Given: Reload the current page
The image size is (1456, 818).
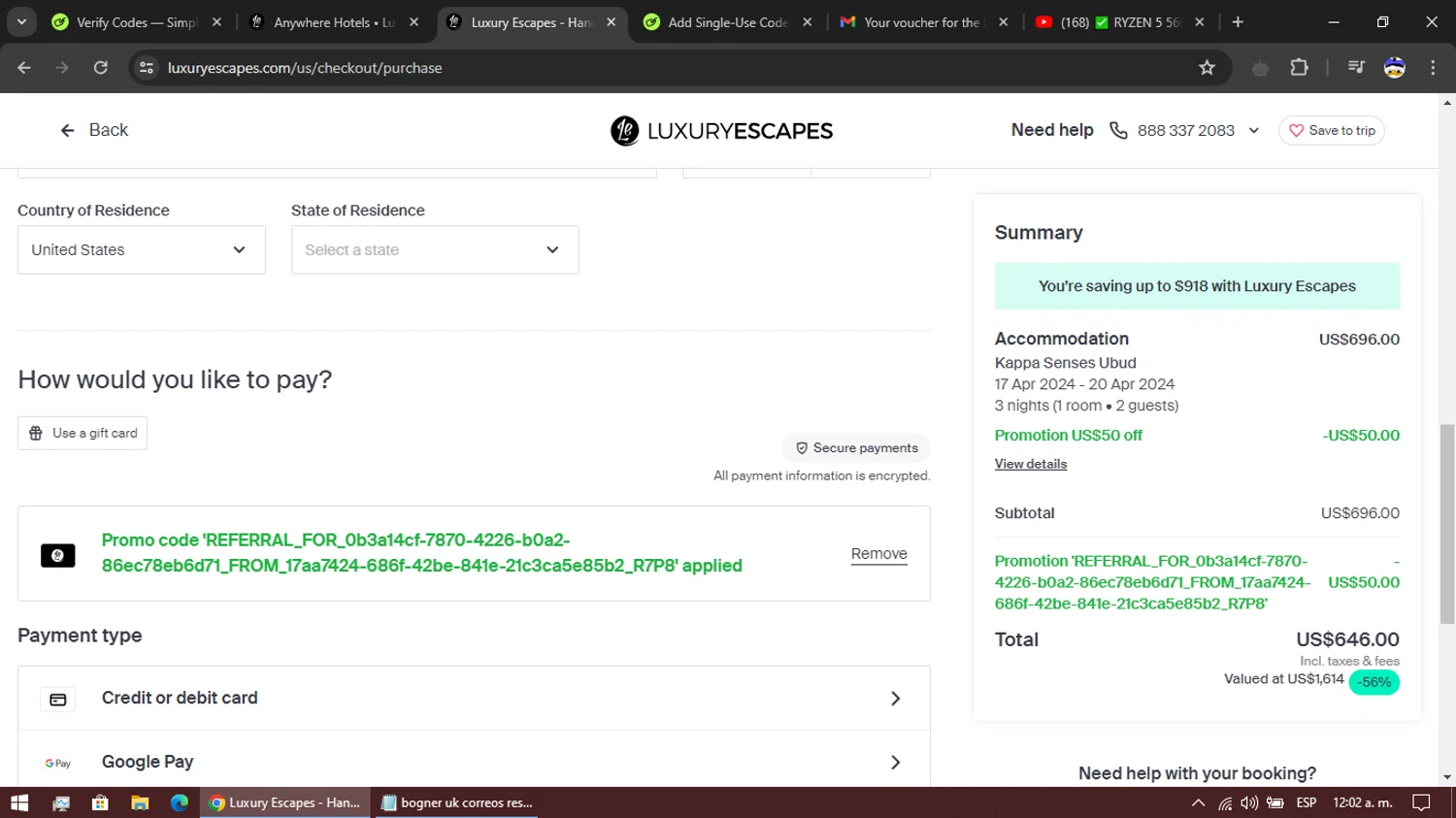Looking at the screenshot, I should pyautogui.click(x=100, y=67).
